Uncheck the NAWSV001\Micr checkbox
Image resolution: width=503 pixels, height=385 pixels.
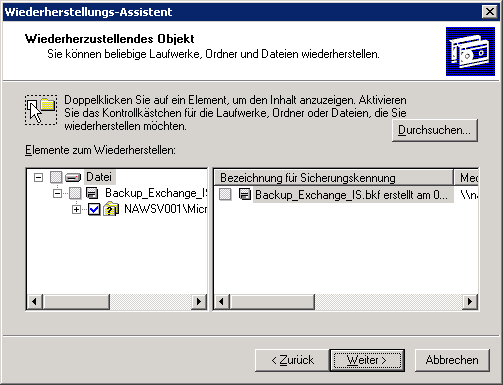[x=94, y=209]
